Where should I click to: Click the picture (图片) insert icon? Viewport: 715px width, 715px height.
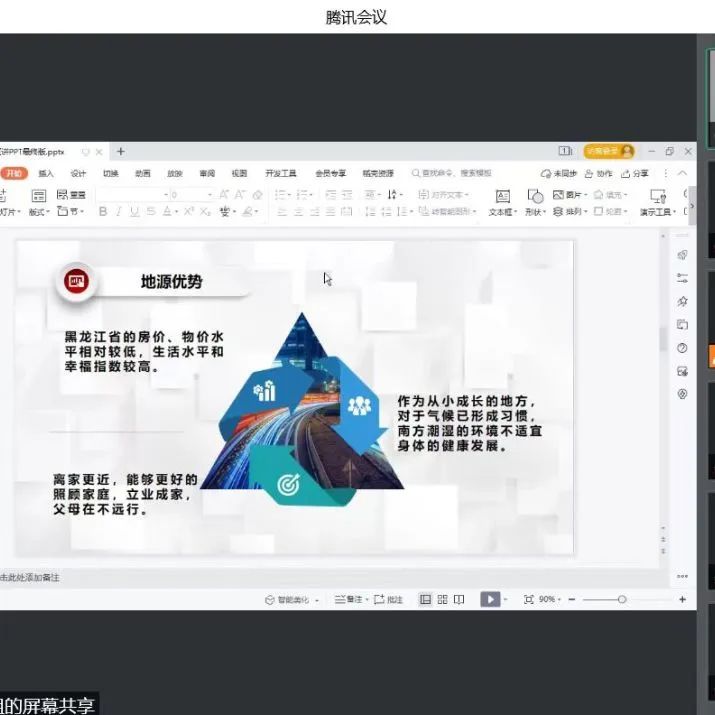pyautogui.click(x=567, y=194)
